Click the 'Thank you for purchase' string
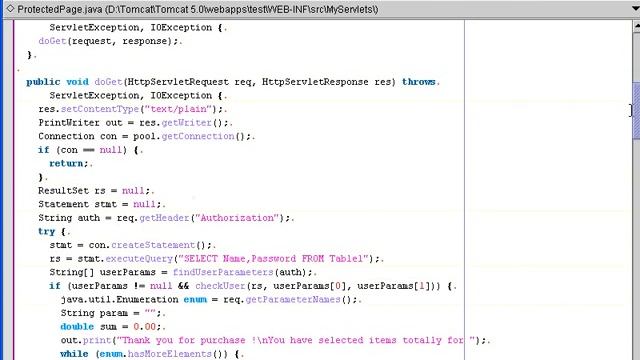Screen dimensions: 640x360 pos(184,340)
